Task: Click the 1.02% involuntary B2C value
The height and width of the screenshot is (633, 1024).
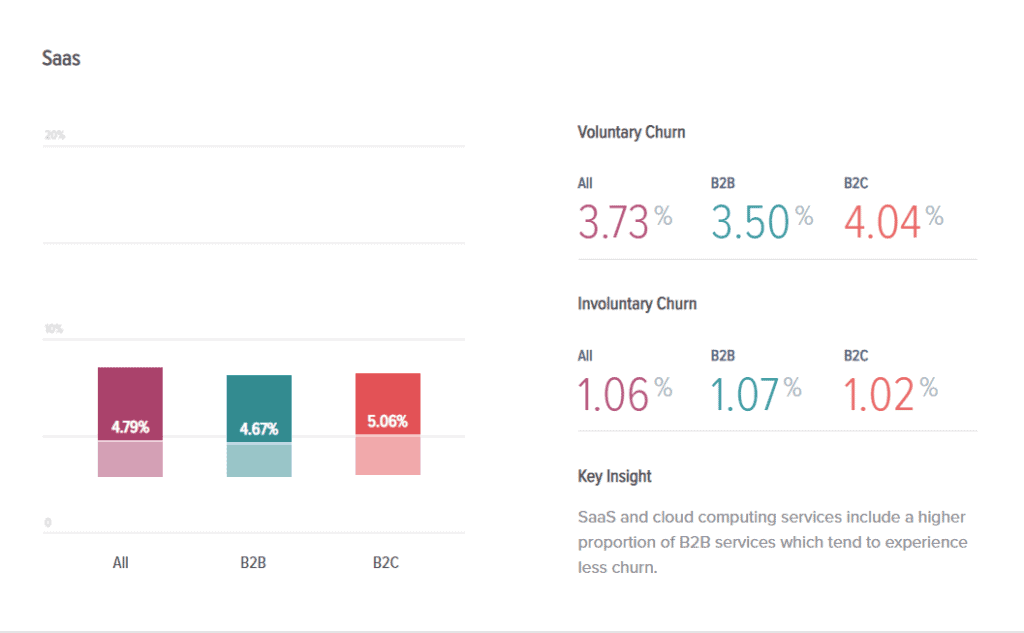Action: [x=891, y=394]
